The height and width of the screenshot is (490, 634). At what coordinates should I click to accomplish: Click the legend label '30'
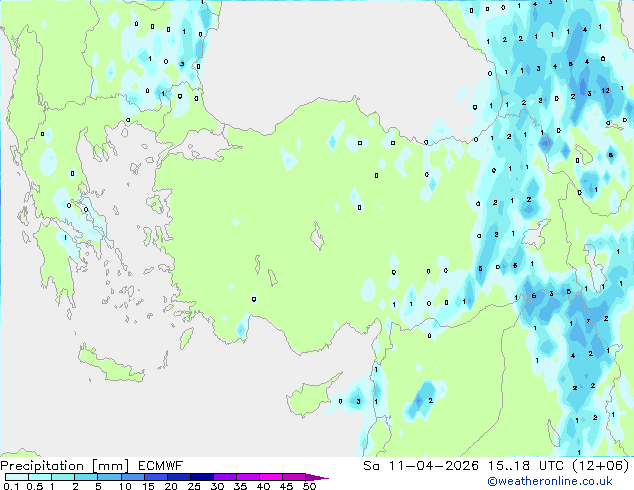point(217,486)
